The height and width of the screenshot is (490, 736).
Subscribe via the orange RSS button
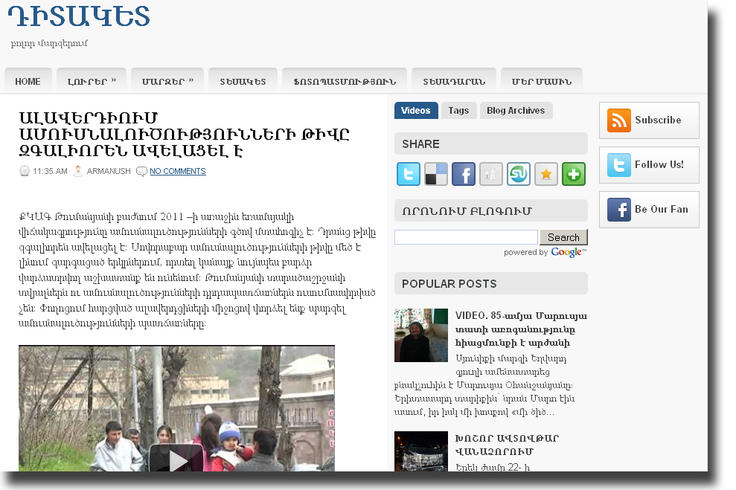click(x=648, y=120)
